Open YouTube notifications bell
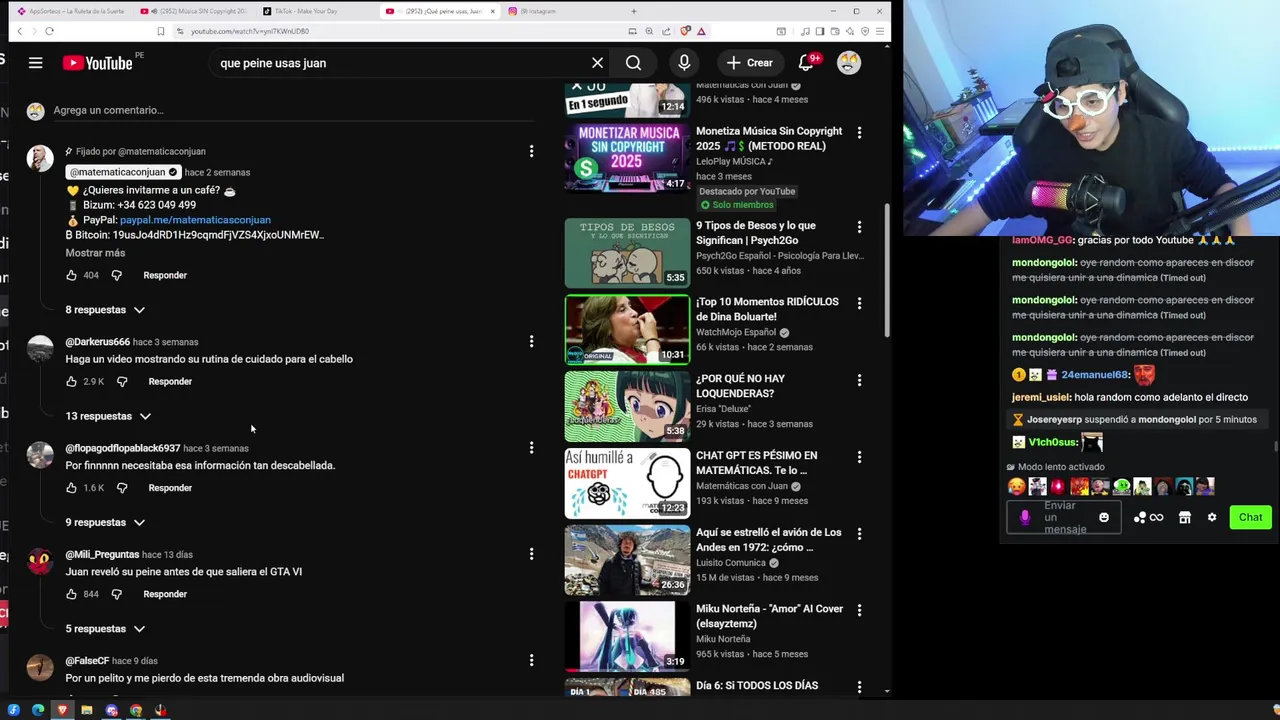The width and height of the screenshot is (1280, 720). (x=806, y=63)
